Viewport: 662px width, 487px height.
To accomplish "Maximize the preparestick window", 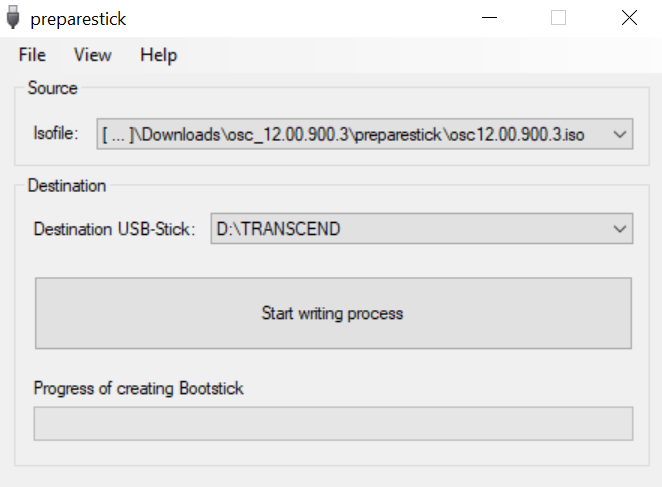I will pos(558,18).
